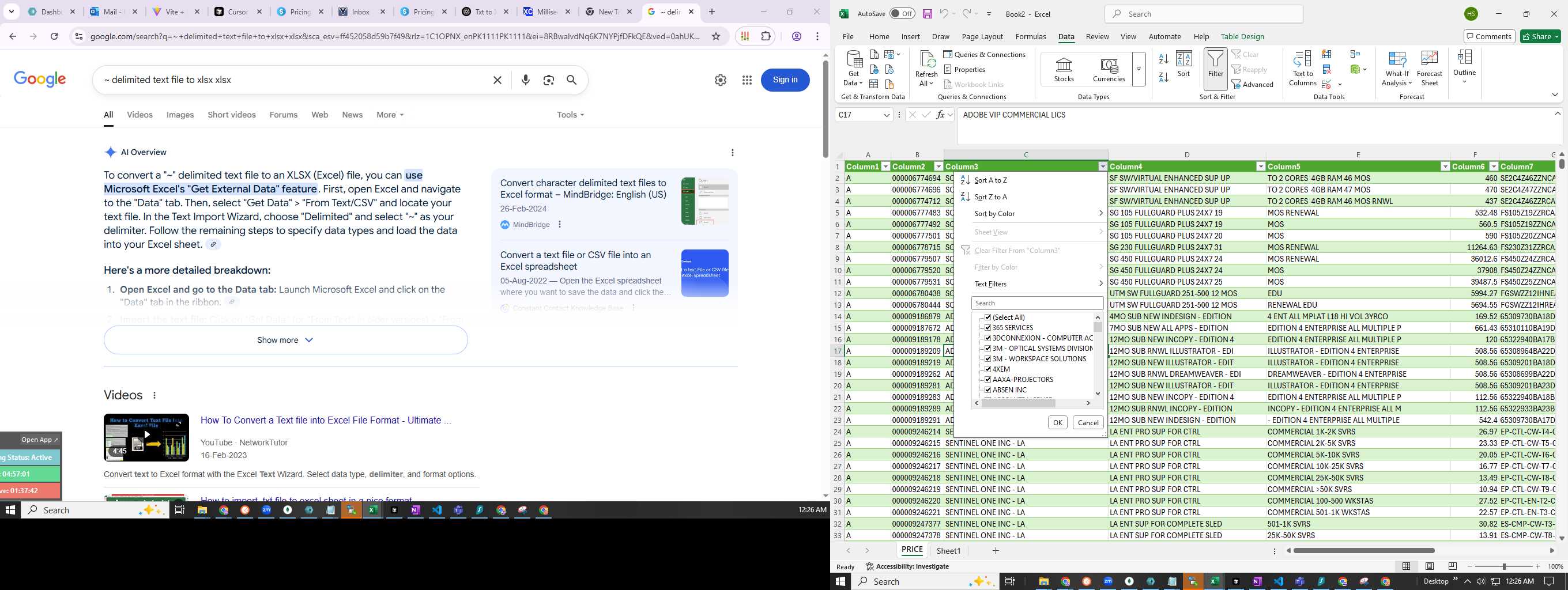The width and height of the screenshot is (1568, 590).
Task: Uncheck 3M - WORKSPACE SOLUTIONS checkbox
Action: click(x=987, y=359)
